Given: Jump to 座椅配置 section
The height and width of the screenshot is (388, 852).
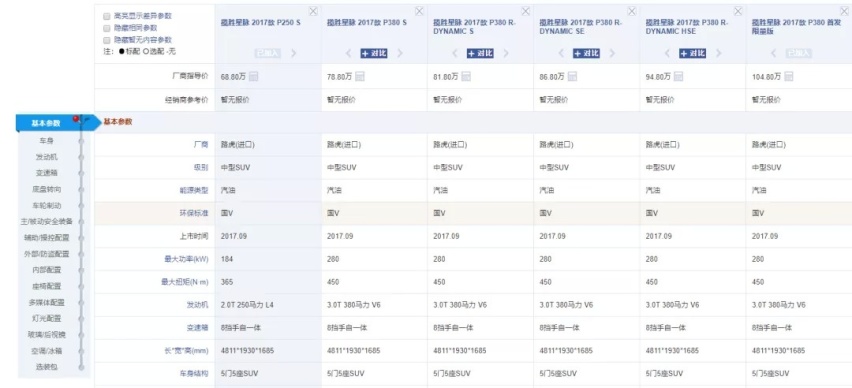Looking at the screenshot, I should pyautogui.click(x=46, y=286).
